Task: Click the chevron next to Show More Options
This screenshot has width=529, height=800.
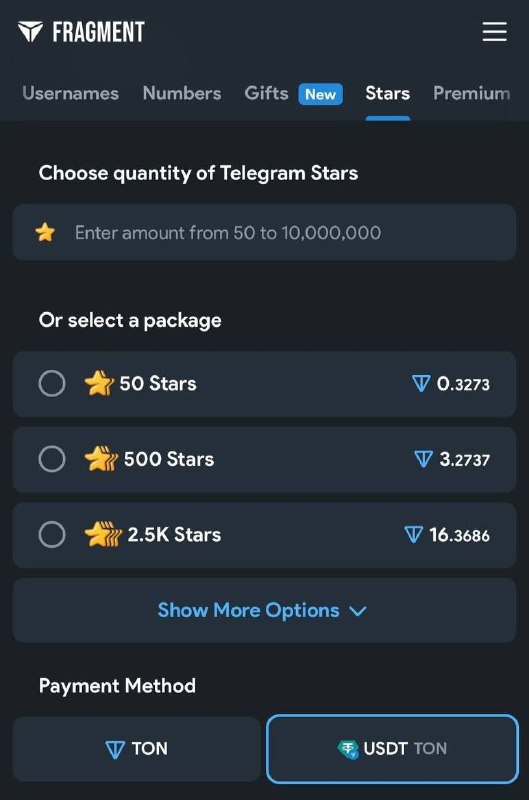Action: point(358,611)
